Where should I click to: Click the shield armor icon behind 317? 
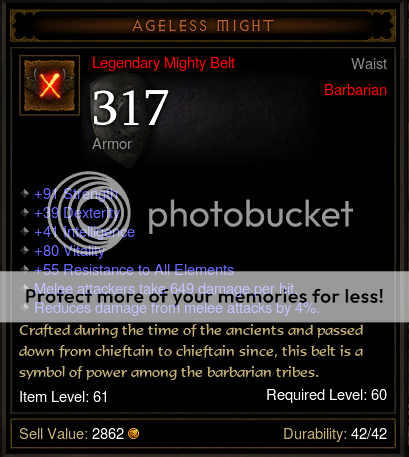(113, 120)
